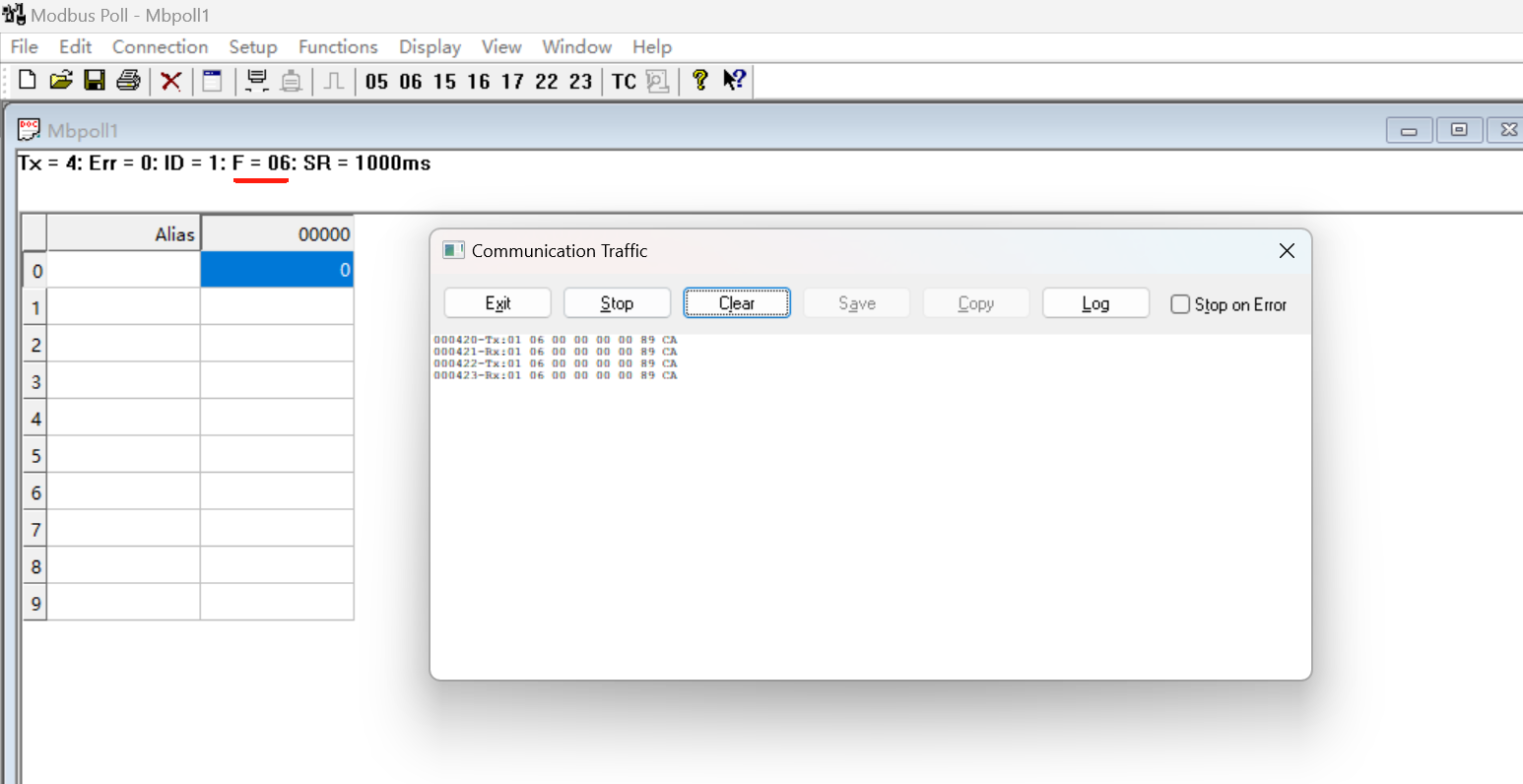Click traffic line 000423-Rx
This screenshot has width=1523, height=784.
tap(556, 375)
